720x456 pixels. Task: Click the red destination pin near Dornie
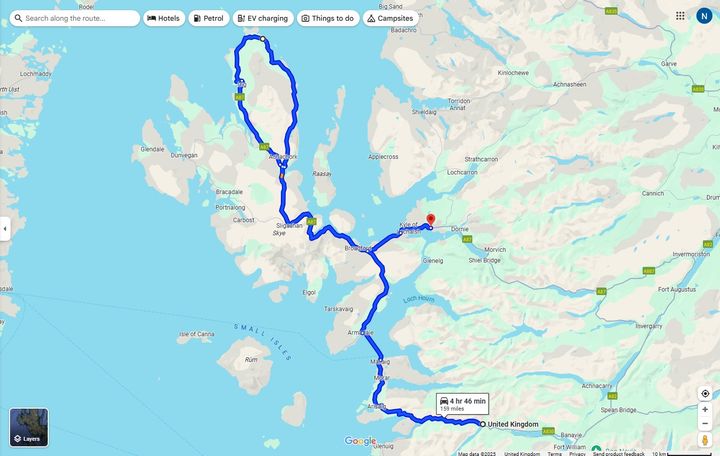[x=430, y=220]
